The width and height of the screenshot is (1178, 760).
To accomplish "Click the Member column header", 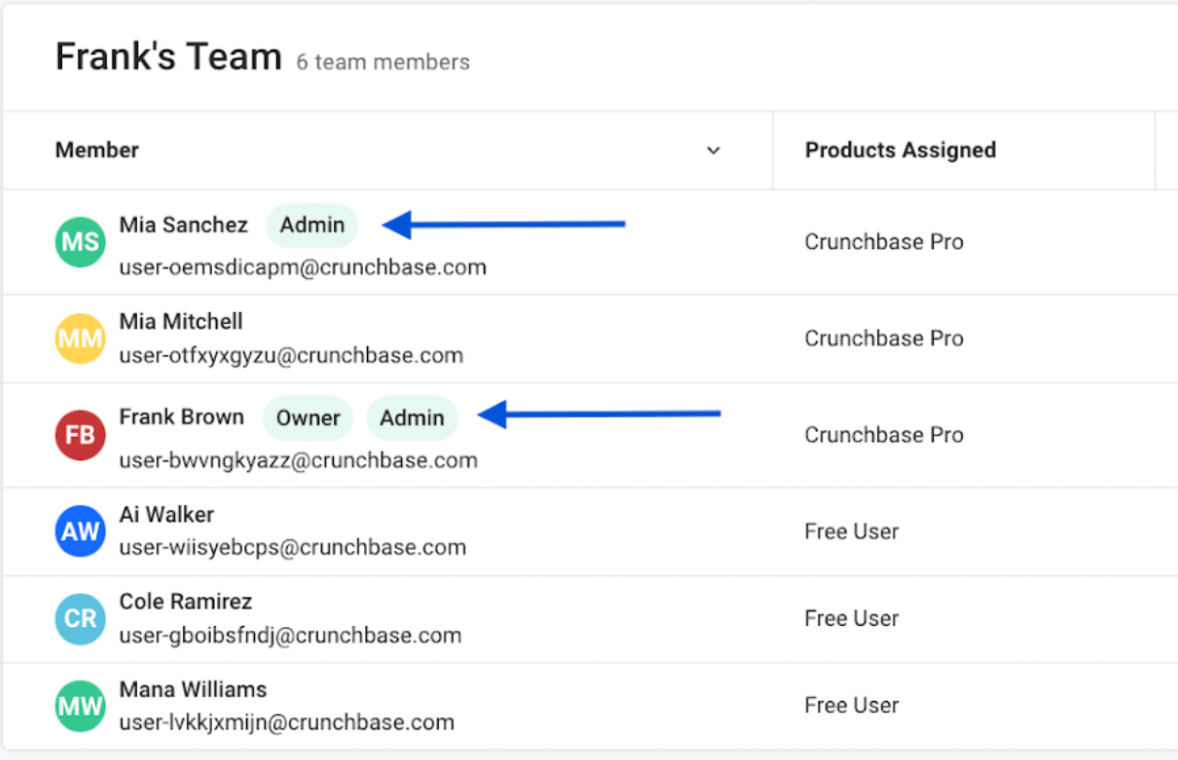I will [x=388, y=150].
